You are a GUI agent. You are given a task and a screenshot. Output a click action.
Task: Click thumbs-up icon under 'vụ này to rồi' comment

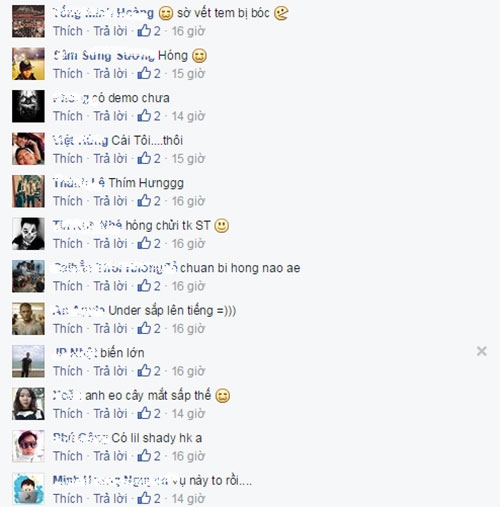(144, 498)
